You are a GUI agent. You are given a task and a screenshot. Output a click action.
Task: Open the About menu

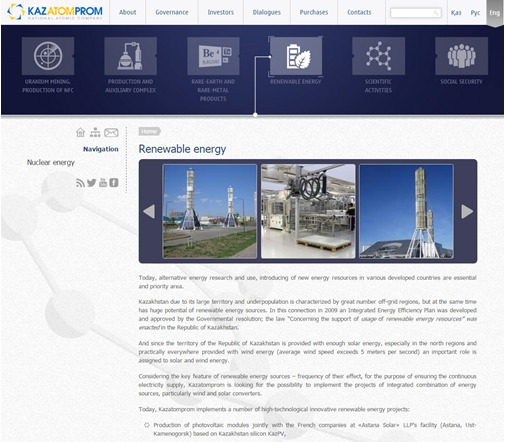point(128,12)
